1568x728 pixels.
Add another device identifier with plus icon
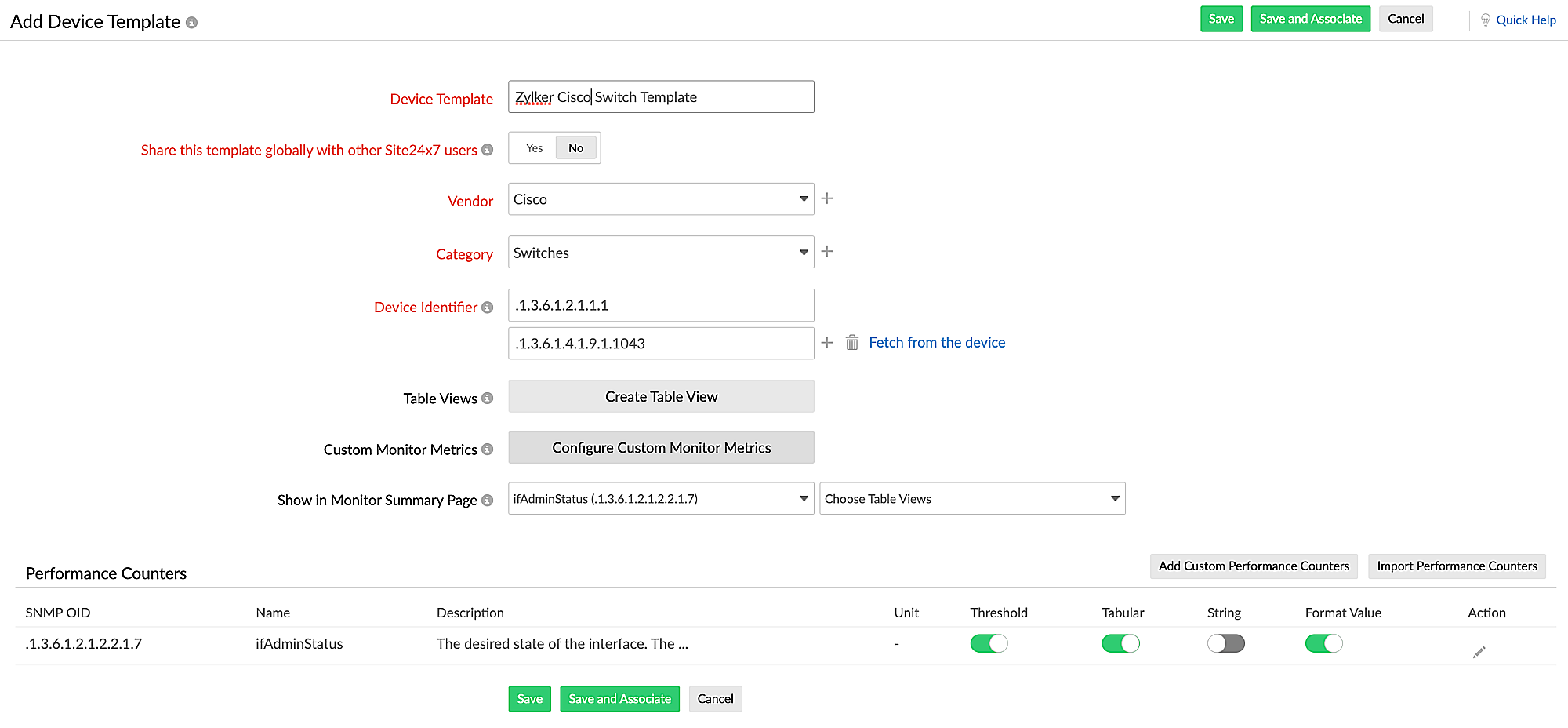click(x=826, y=343)
